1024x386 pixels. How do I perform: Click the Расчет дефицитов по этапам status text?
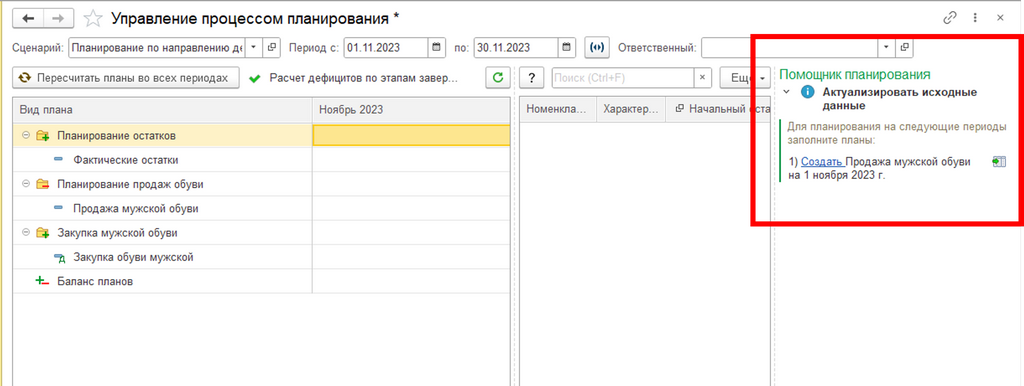pyautogui.click(x=364, y=78)
